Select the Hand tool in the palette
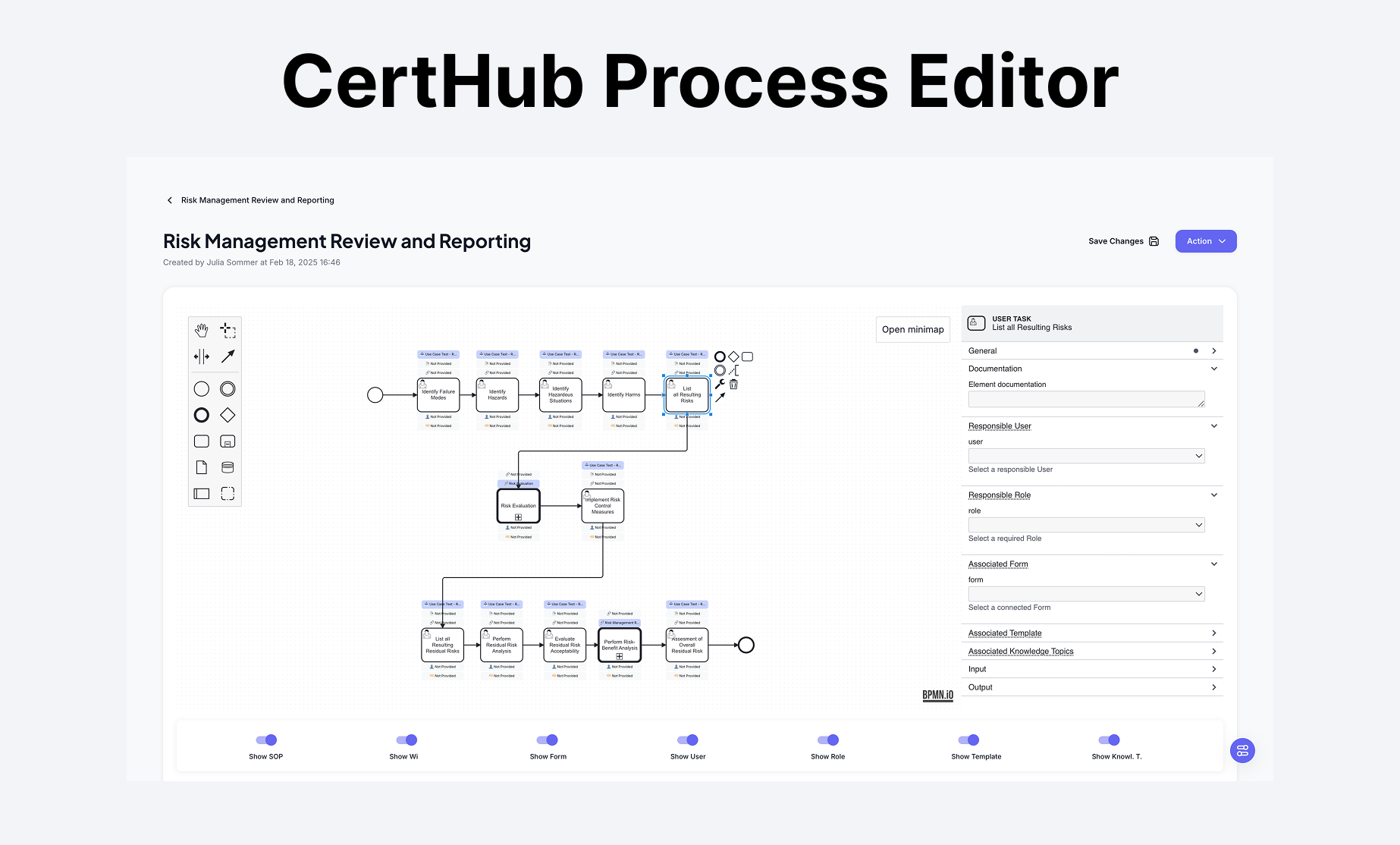Image resolution: width=1400 pixels, height=845 pixels. tap(202, 330)
